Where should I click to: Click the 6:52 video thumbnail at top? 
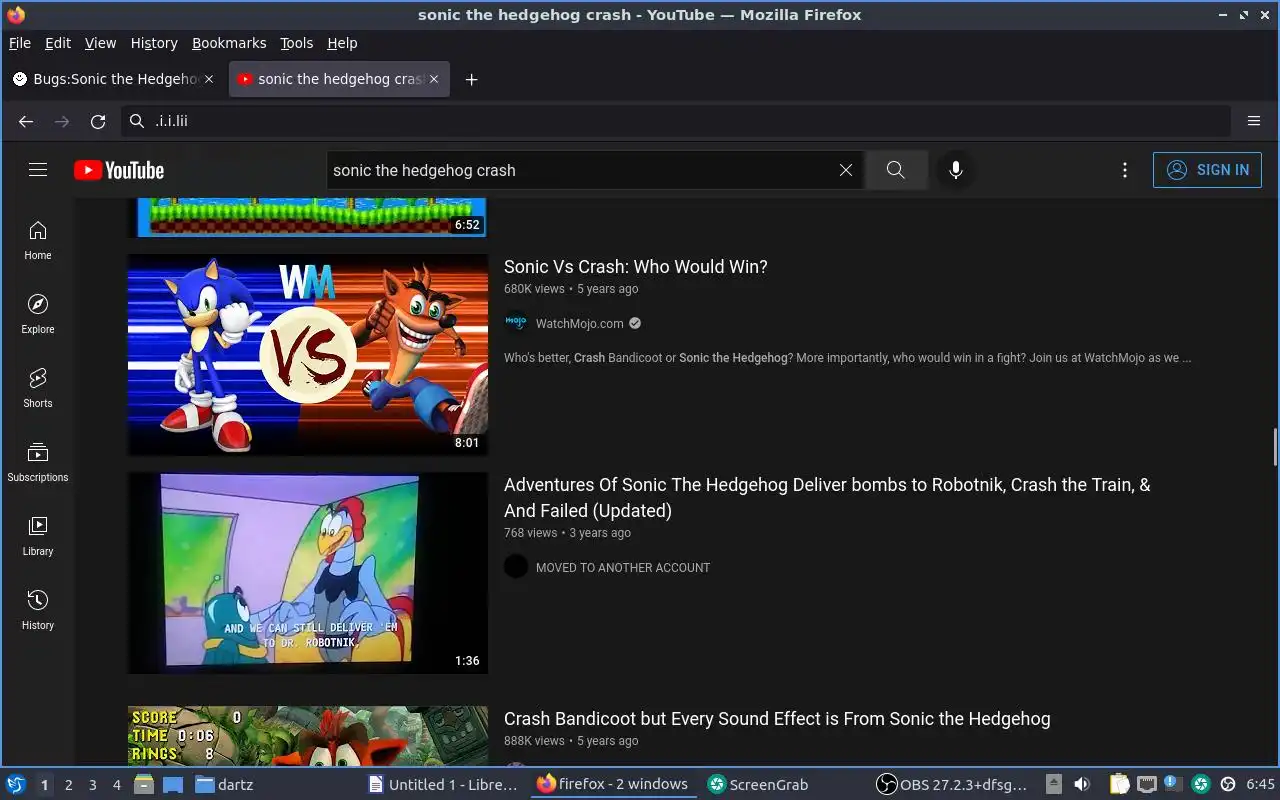pos(308,218)
